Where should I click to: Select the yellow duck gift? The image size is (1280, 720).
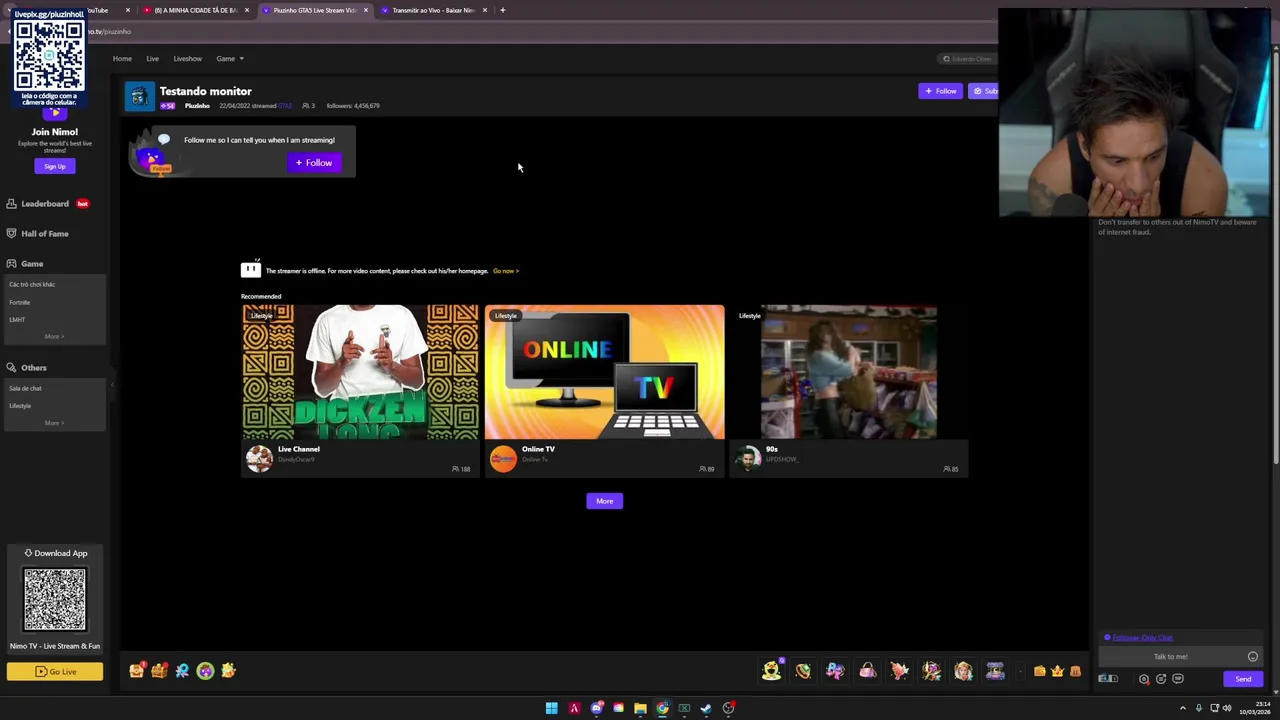point(771,671)
